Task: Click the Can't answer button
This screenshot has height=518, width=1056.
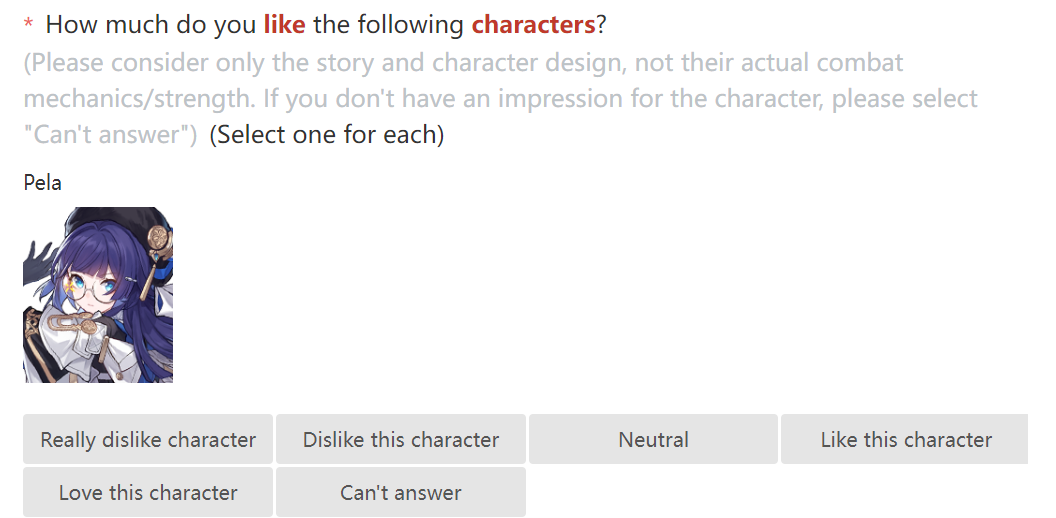Action: (x=401, y=492)
